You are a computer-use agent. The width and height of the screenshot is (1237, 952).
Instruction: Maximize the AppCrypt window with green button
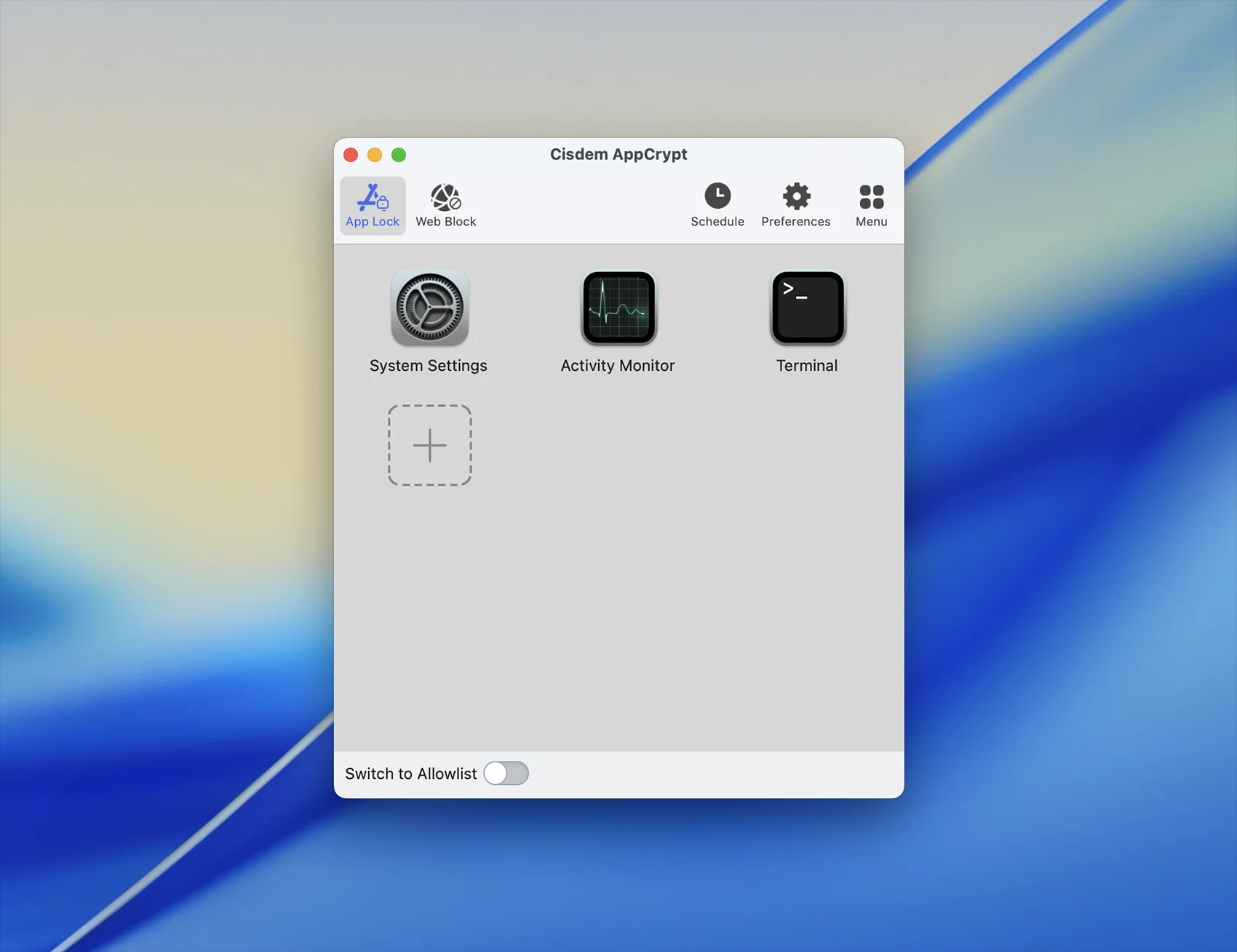click(399, 155)
